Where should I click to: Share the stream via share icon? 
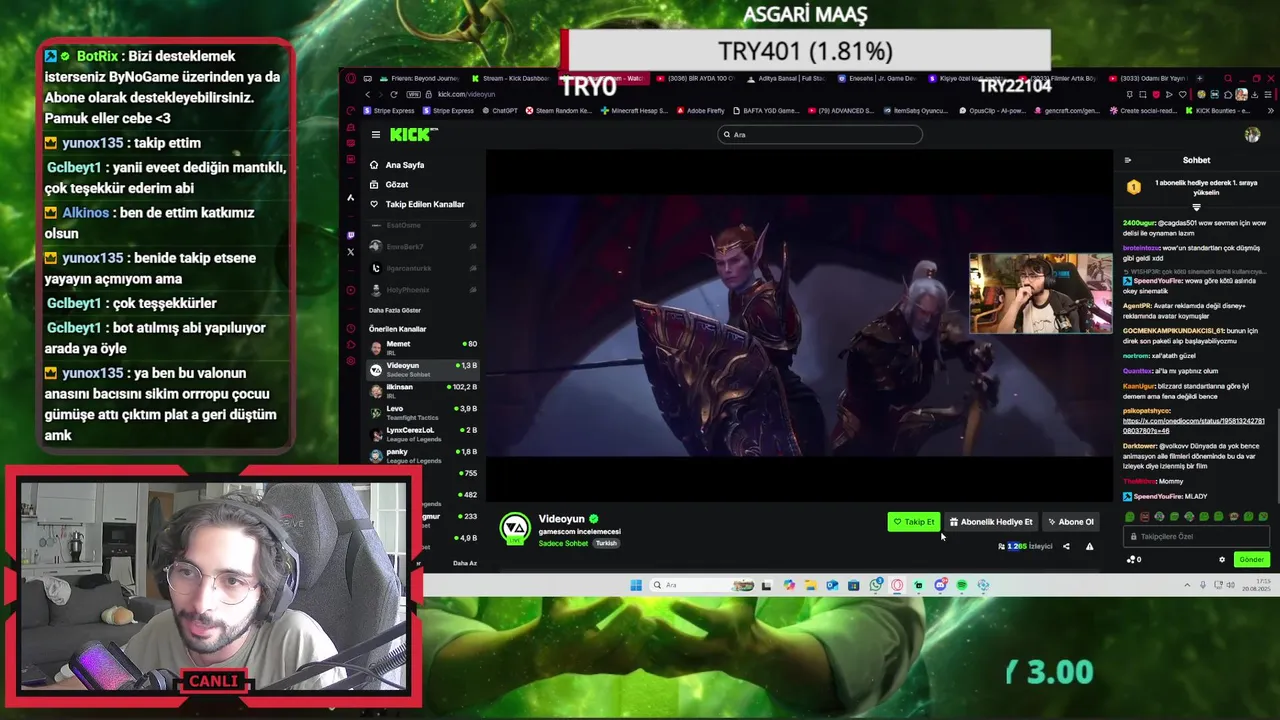click(1066, 546)
